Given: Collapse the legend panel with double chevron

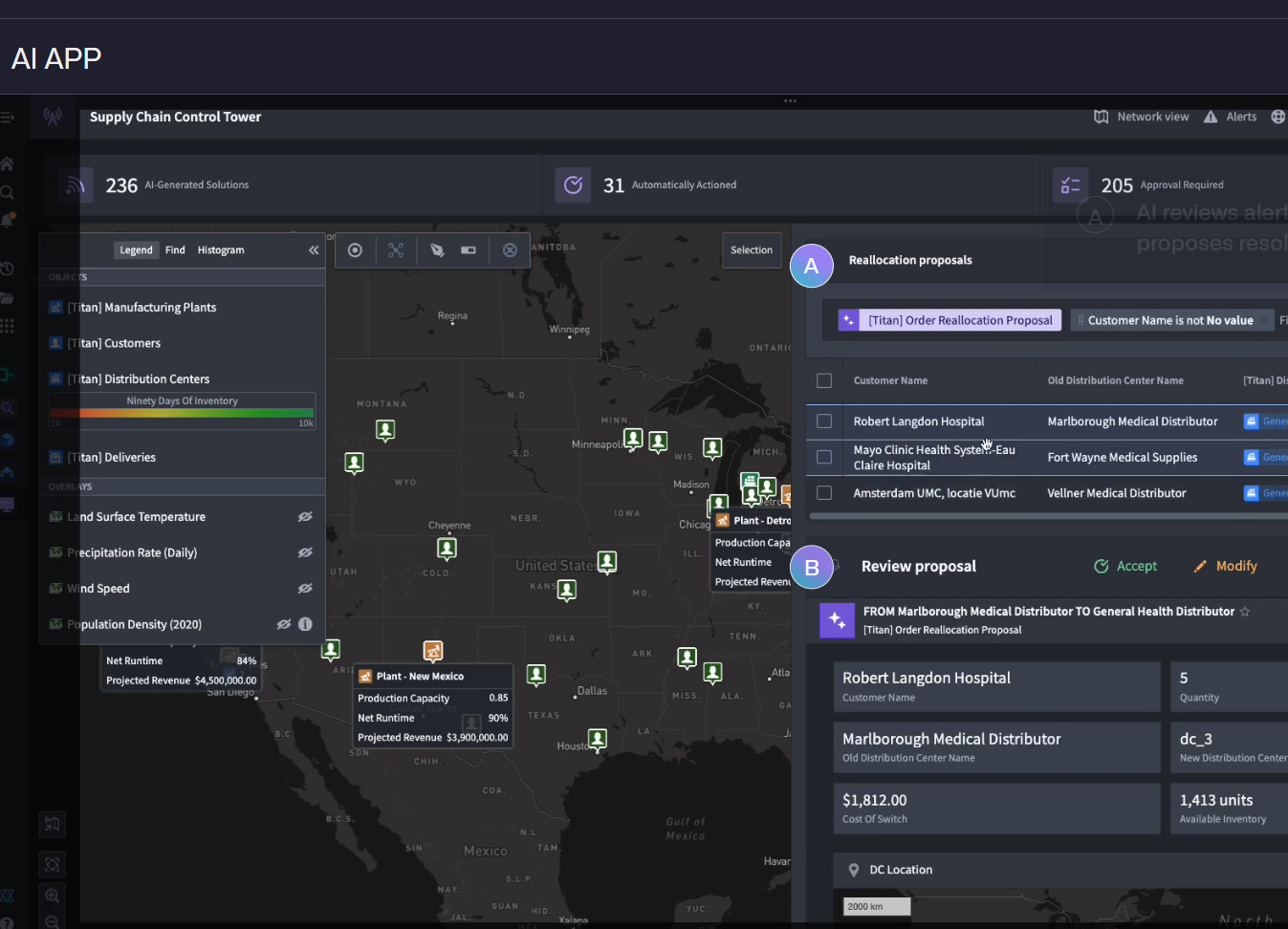Looking at the screenshot, I should pyautogui.click(x=314, y=250).
